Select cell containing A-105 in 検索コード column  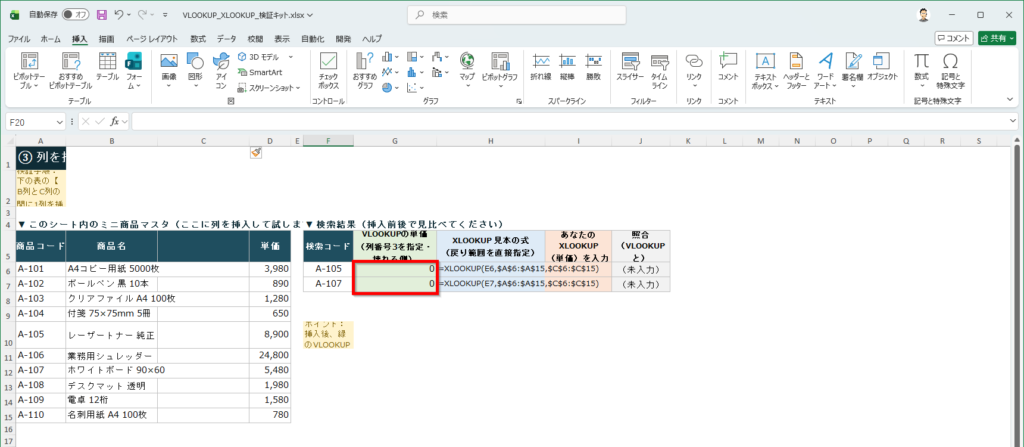click(x=328, y=269)
